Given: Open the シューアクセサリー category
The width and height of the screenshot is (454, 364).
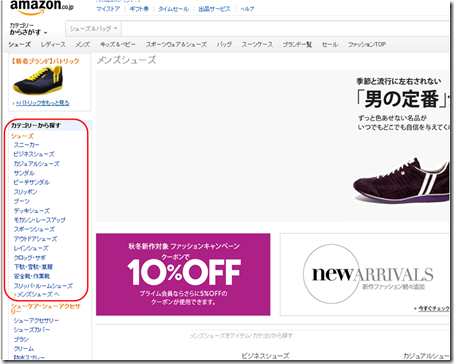Looking at the screenshot, I should click(36, 320).
